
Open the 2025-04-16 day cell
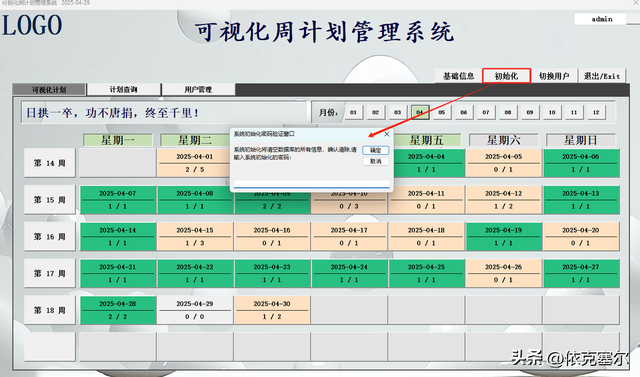[272, 236]
